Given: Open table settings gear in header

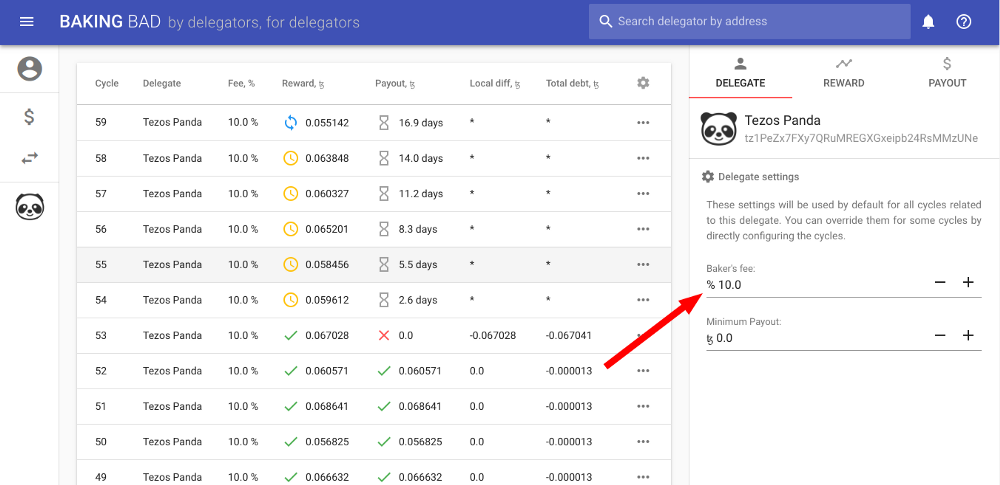Looking at the screenshot, I should point(643,82).
